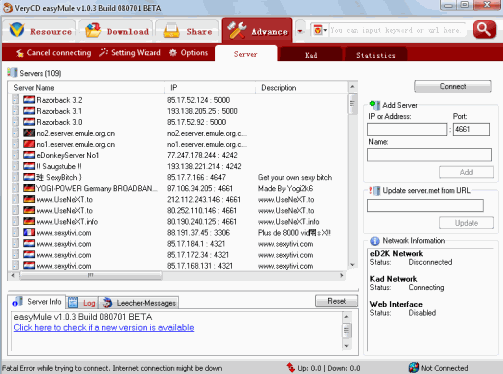Click the Share printer icon tab
The image size is (503, 374).
[171, 31]
